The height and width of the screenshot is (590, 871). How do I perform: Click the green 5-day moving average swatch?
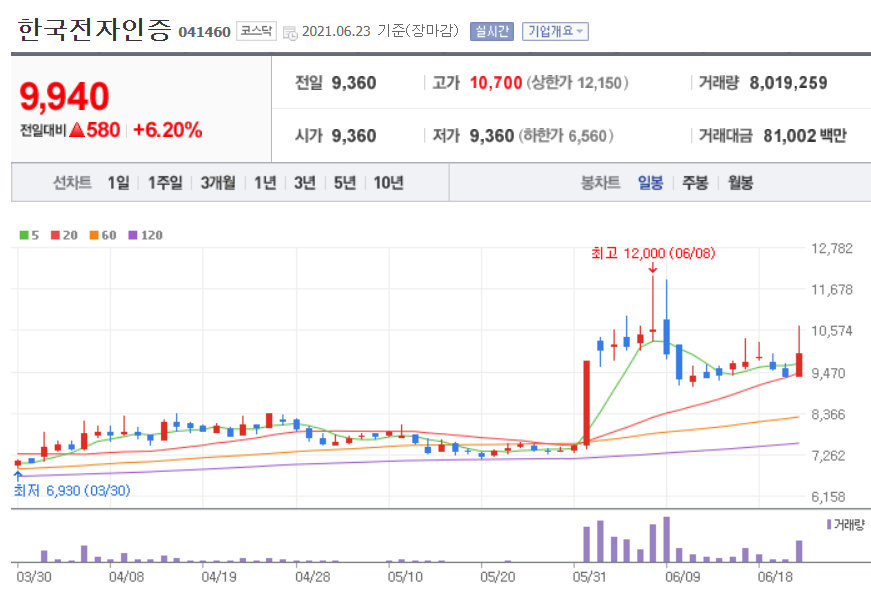pyautogui.click(x=24, y=235)
